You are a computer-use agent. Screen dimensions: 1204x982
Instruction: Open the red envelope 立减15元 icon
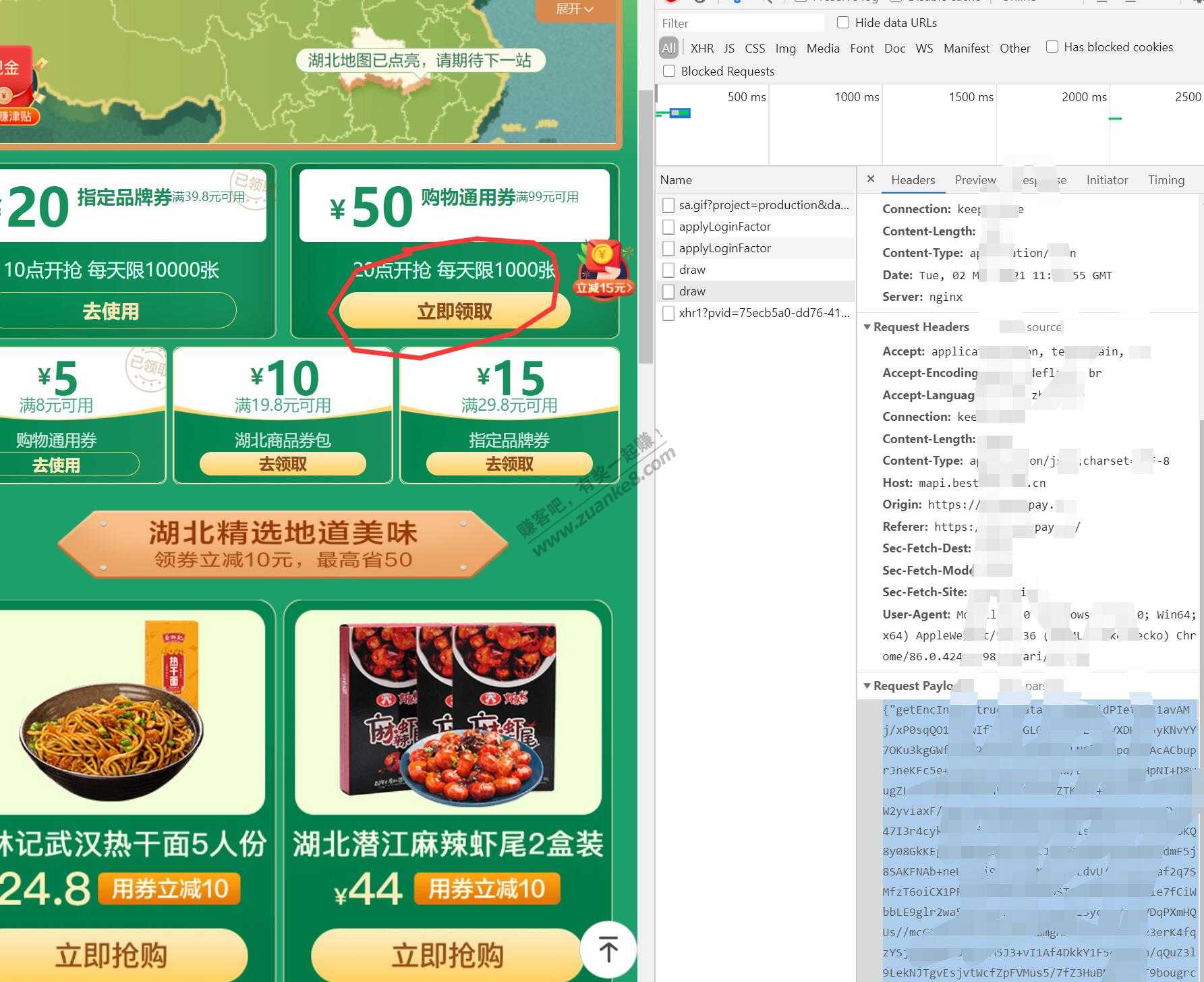point(603,270)
